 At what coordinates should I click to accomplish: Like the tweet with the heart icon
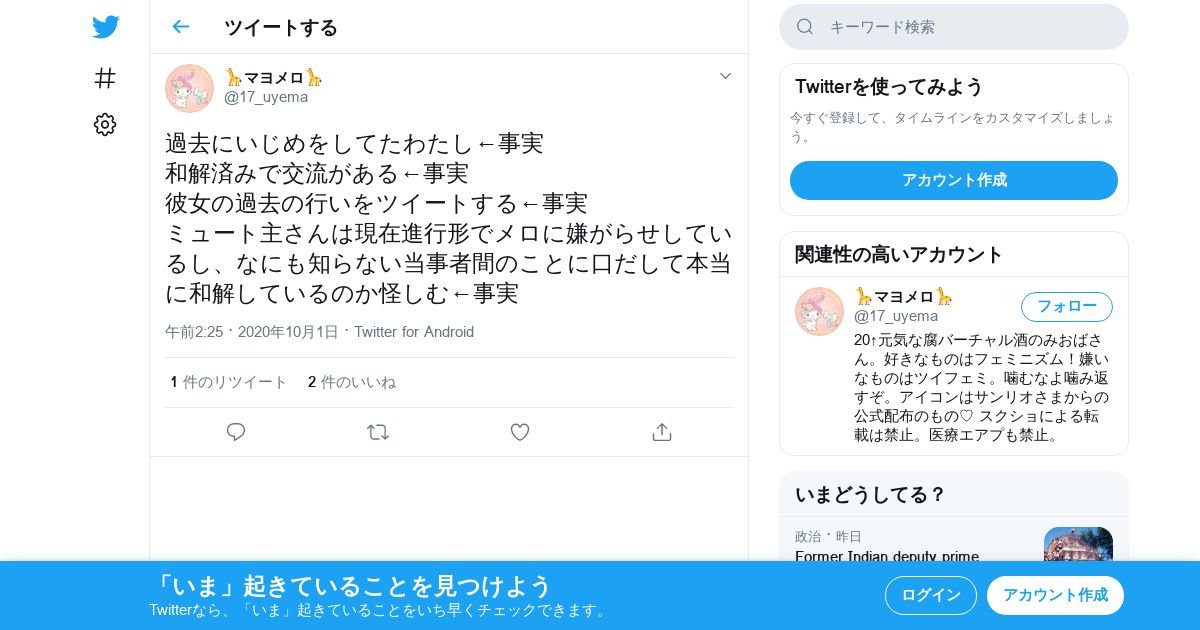point(520,432)
